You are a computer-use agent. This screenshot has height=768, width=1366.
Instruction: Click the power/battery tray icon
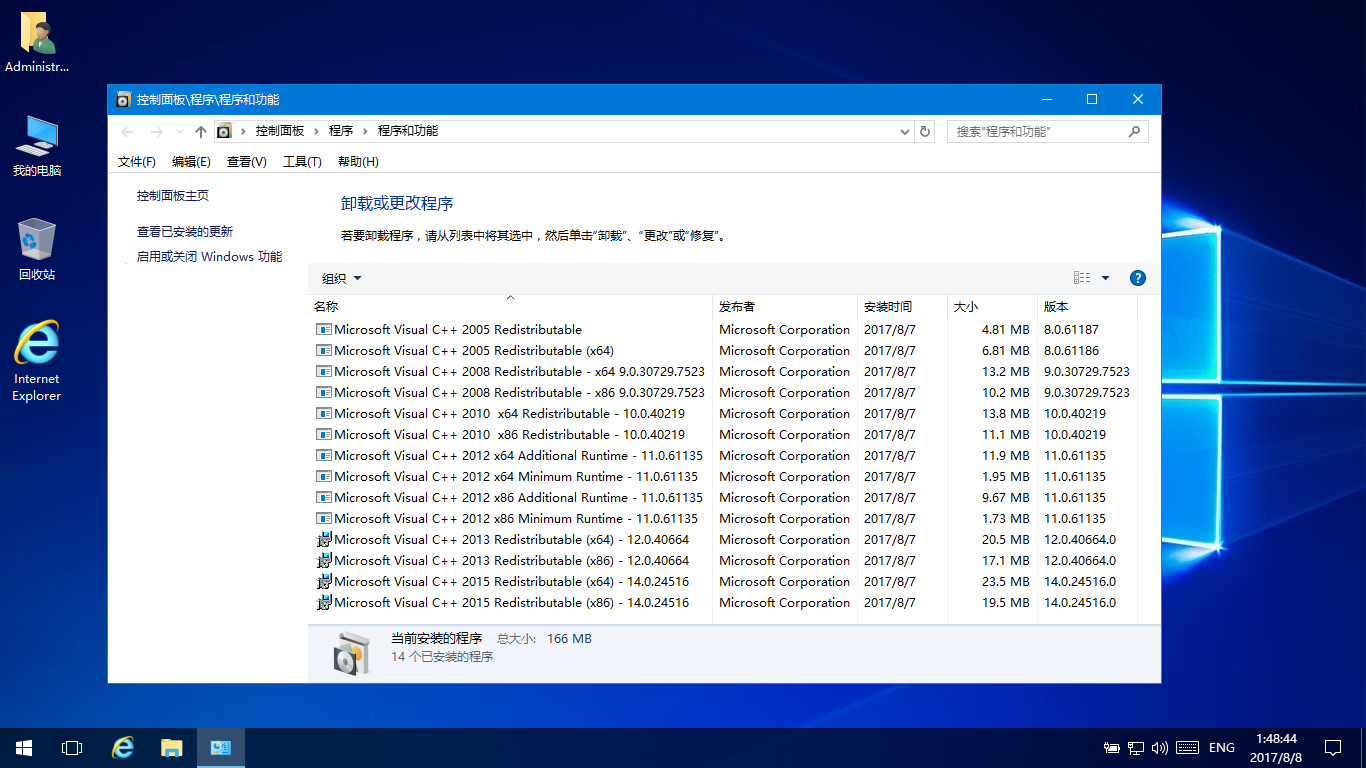1111,747
